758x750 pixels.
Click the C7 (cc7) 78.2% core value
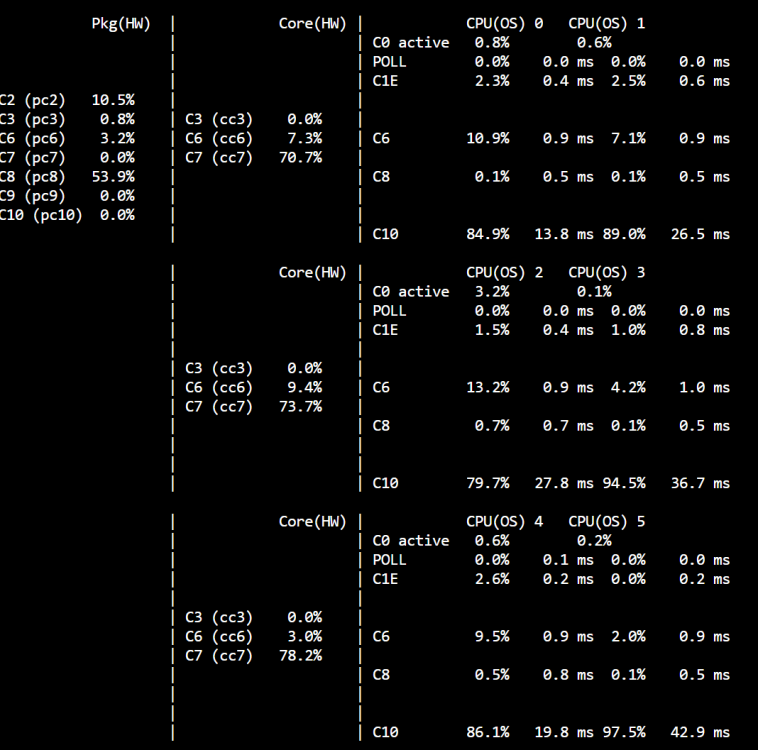[300, 656]
